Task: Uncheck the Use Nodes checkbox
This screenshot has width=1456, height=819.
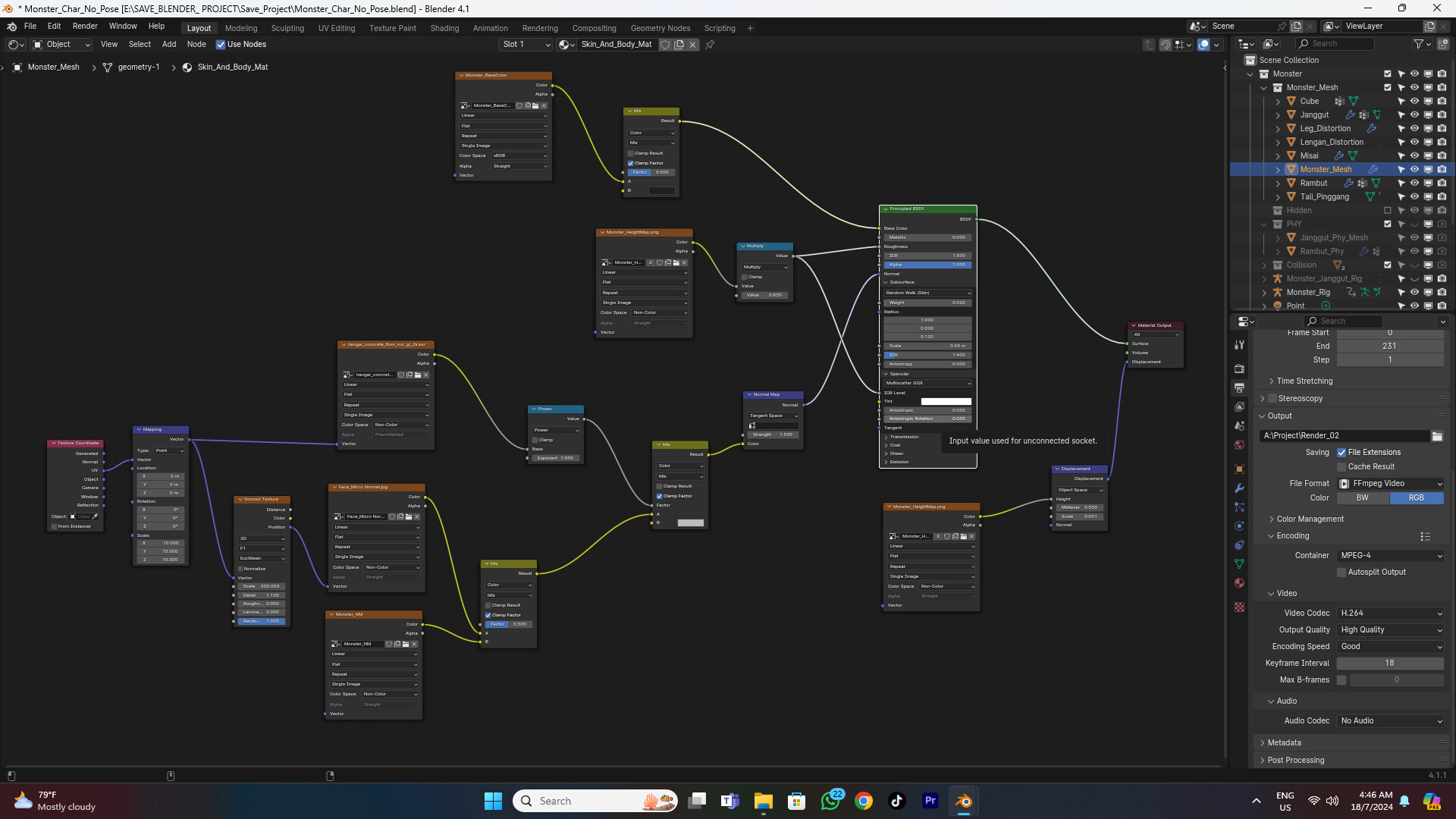Action: tap(221, 45)
